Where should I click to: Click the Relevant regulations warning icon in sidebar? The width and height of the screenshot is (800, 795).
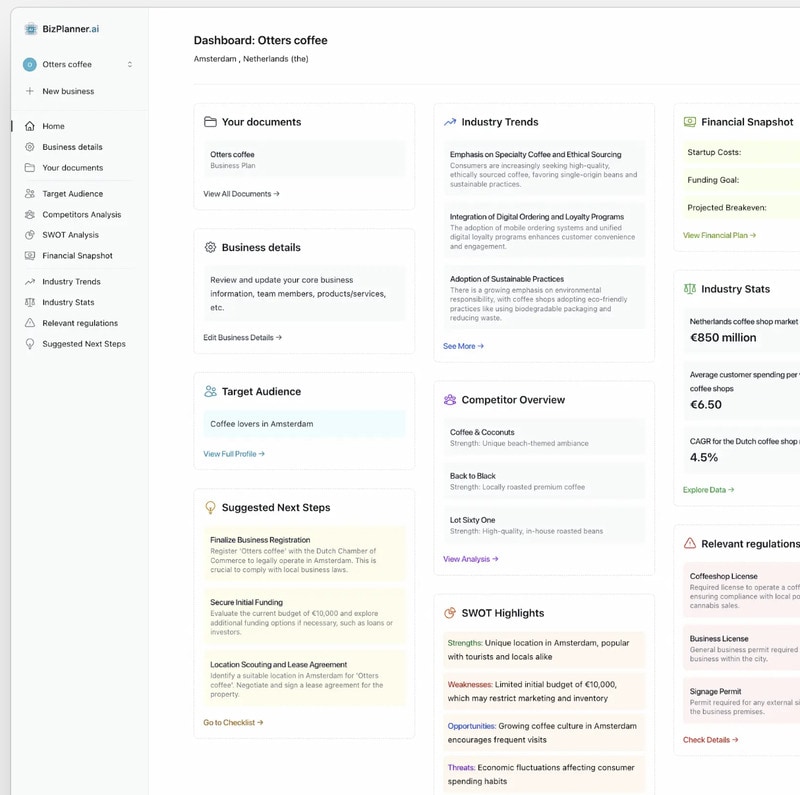[x=30, y=323]
